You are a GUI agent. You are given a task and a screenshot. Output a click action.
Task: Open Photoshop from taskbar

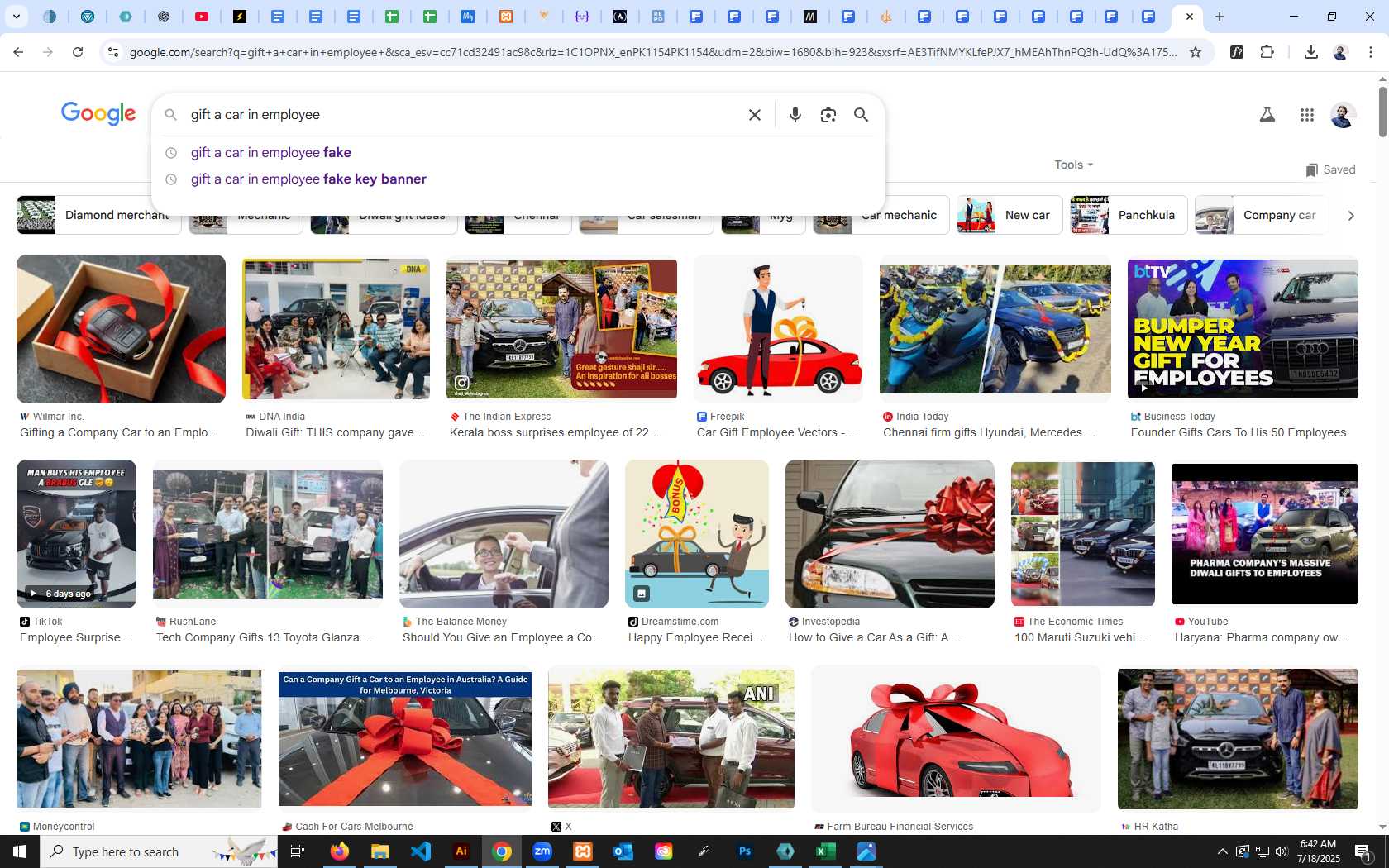(745, 851)
